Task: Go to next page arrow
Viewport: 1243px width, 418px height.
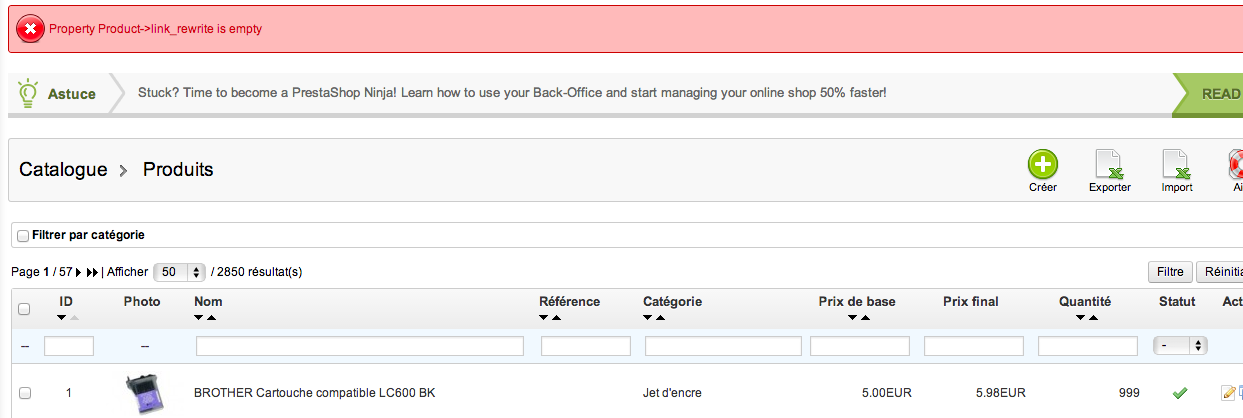Action: coord(79,272)
